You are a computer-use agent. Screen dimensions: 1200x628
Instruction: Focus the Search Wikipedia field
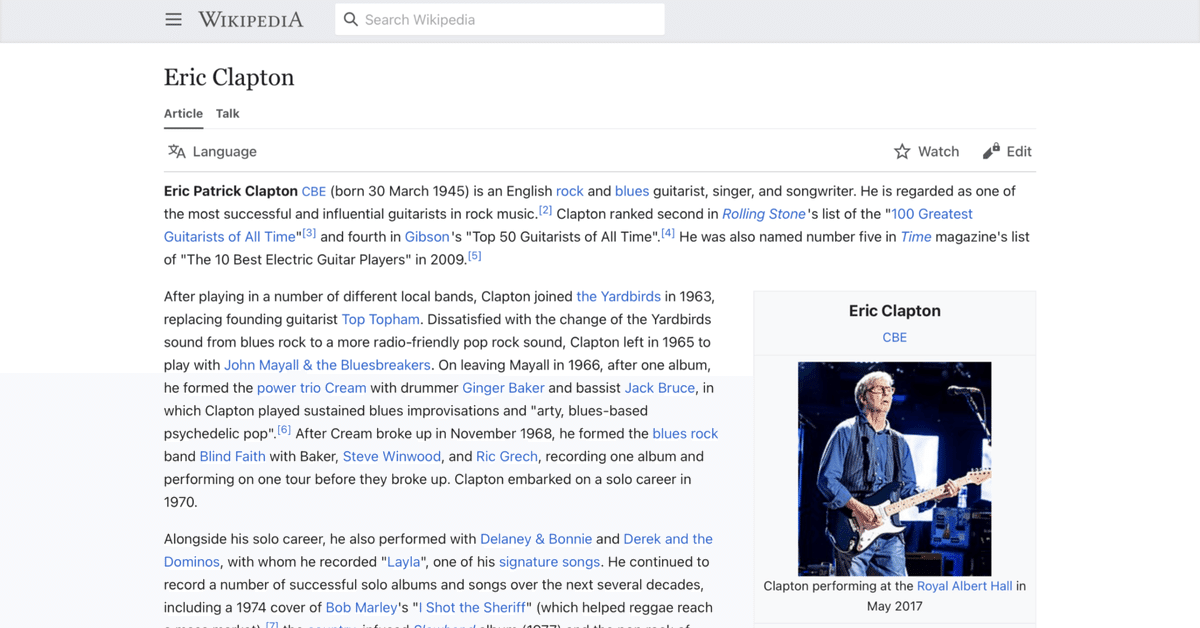(x=500, y=20)
